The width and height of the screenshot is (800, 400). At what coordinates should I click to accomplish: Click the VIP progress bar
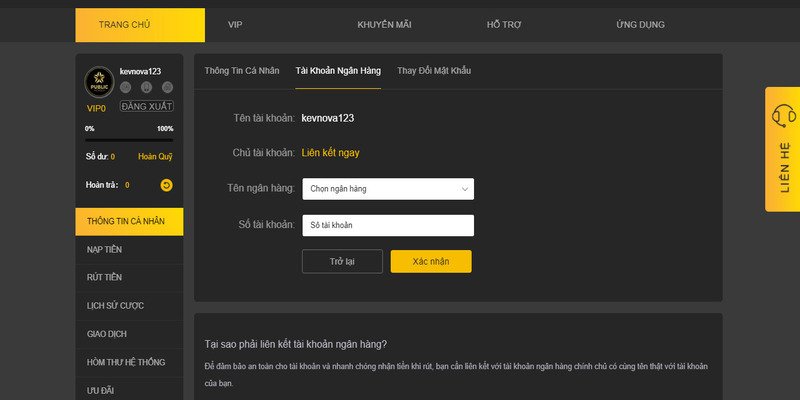[129, 139]
